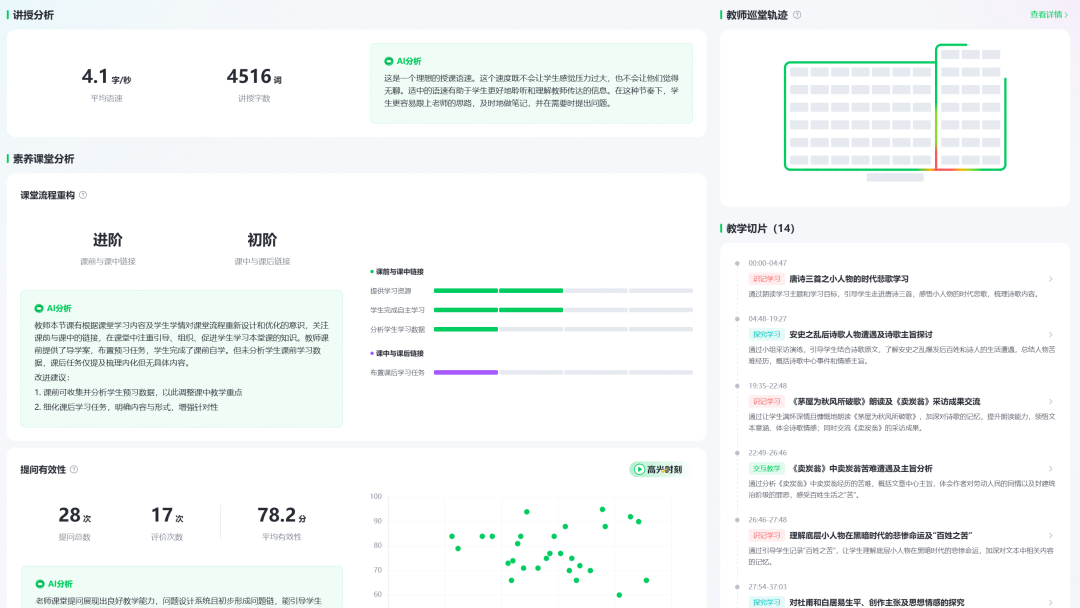Viewport: 1080px width, 608px height.
Task: Open slice title 安史之乱后诗歌人物遭遇及诗歌主旨探讨
Action: click(x=860, y=335)
